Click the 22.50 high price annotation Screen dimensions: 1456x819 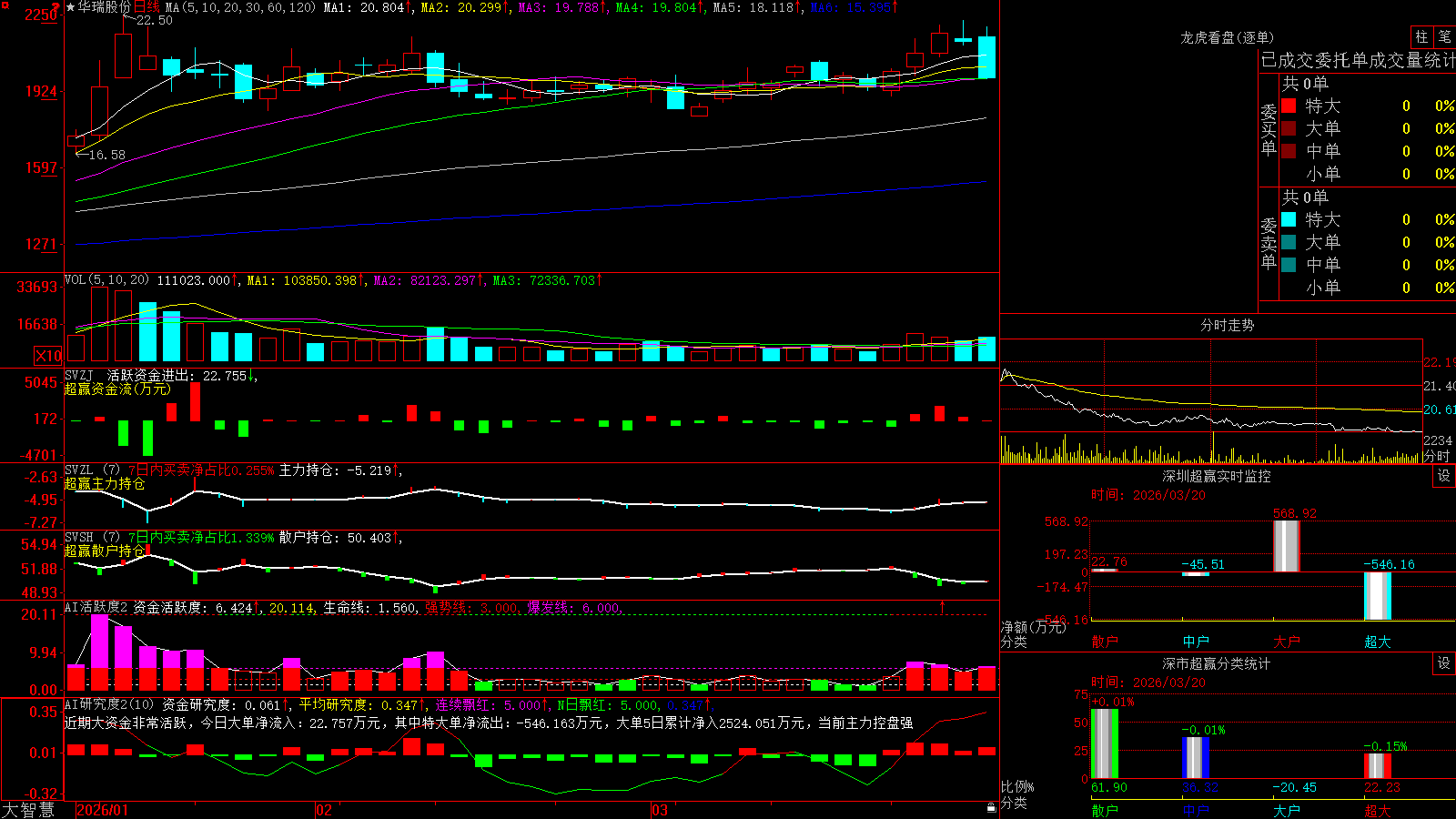pos(155,21)
